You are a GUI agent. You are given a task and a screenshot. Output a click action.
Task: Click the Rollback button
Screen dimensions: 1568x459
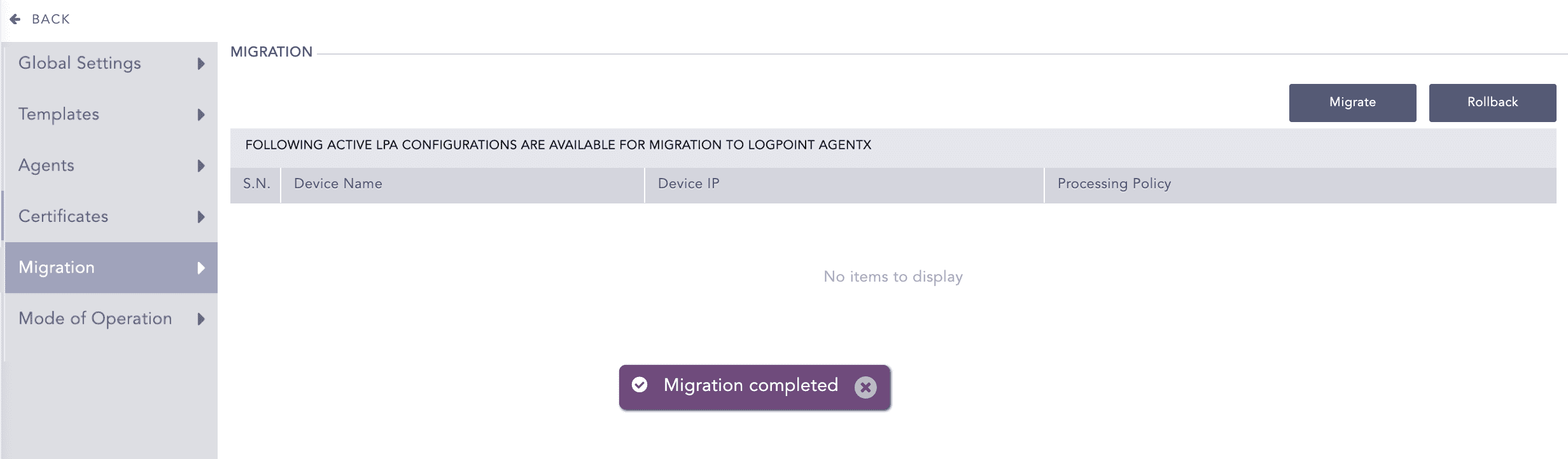tap(1492, 102)
